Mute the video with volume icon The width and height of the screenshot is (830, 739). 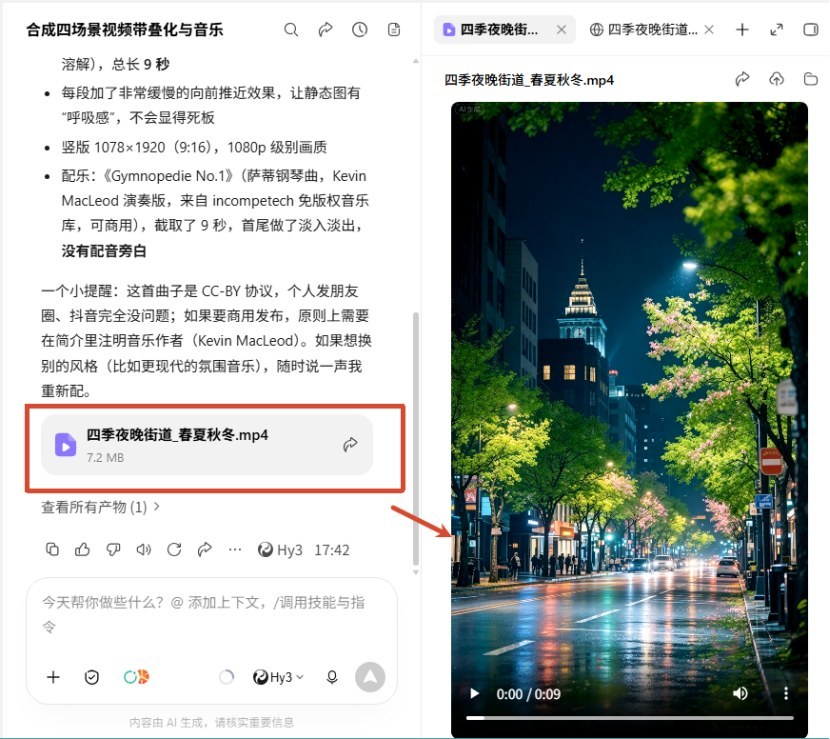point(741,693)
